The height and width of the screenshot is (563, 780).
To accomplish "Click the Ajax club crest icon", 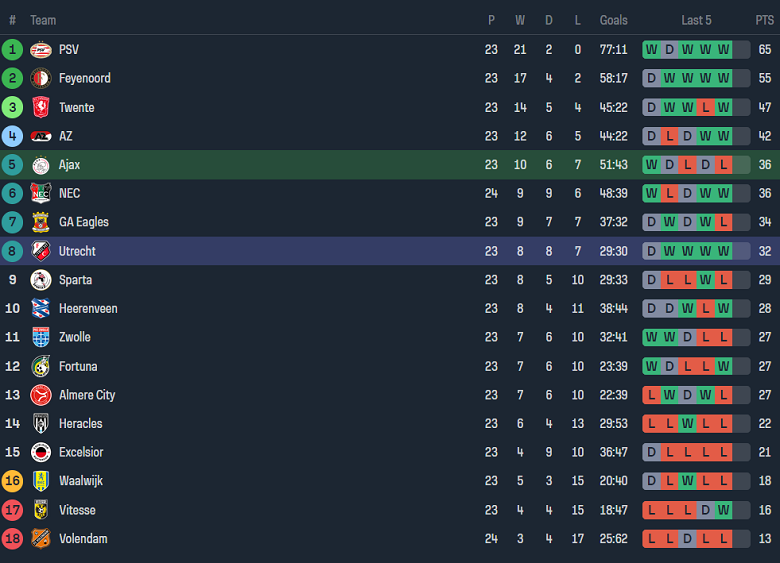I will (x=41, y=165).
